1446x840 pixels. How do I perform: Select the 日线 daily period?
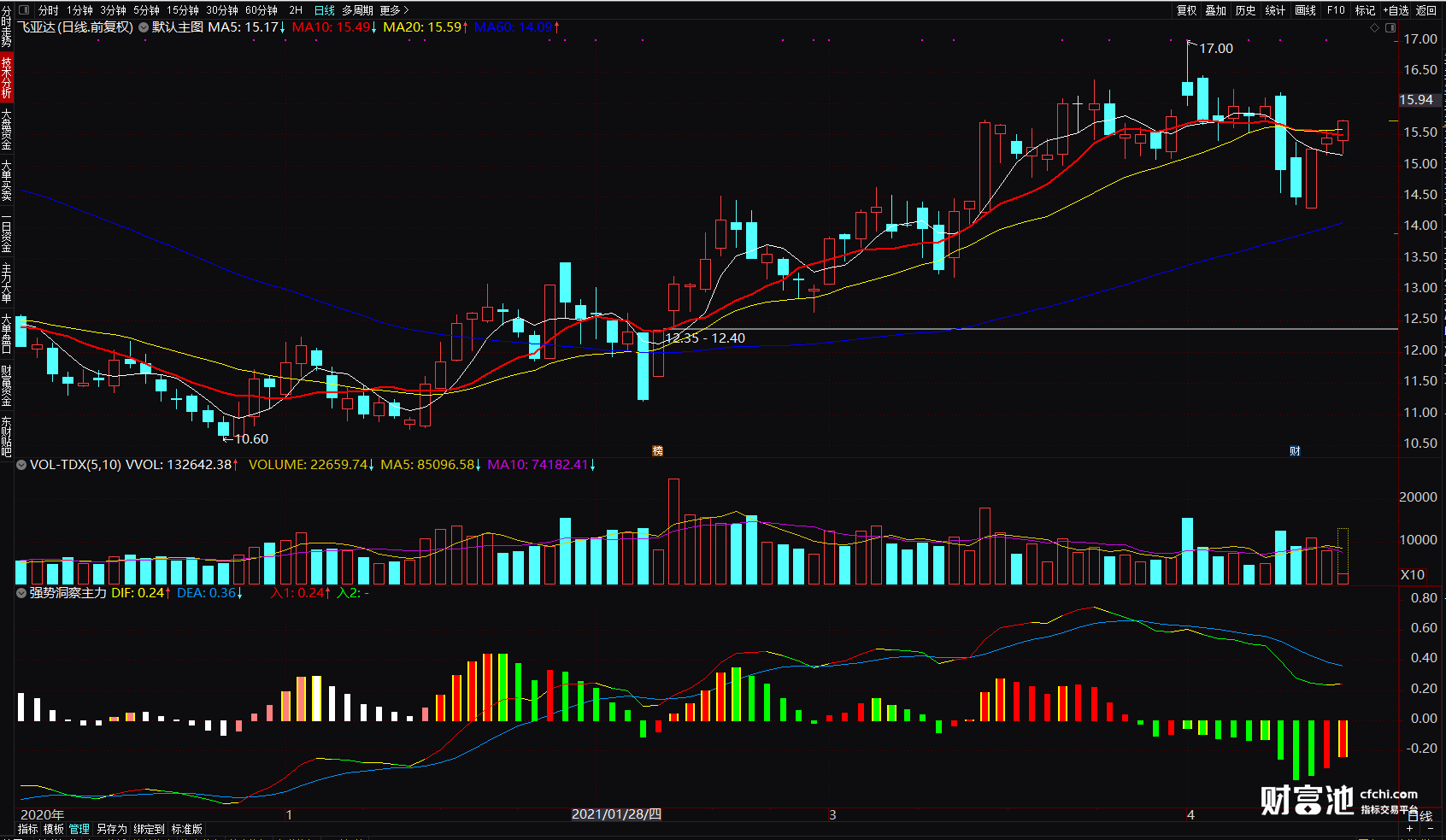[325, 10]
